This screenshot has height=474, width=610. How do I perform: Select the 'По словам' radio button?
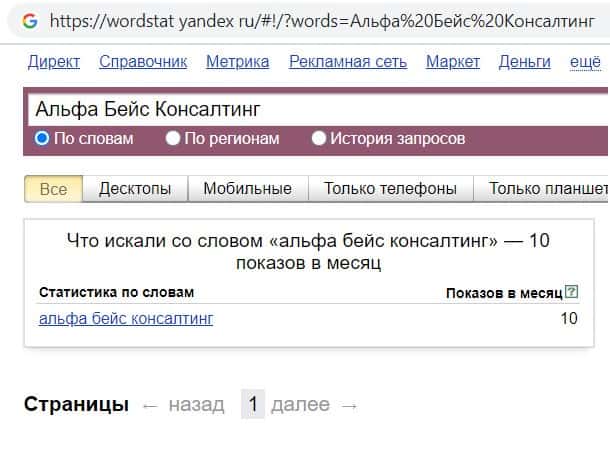pos(42,139)
